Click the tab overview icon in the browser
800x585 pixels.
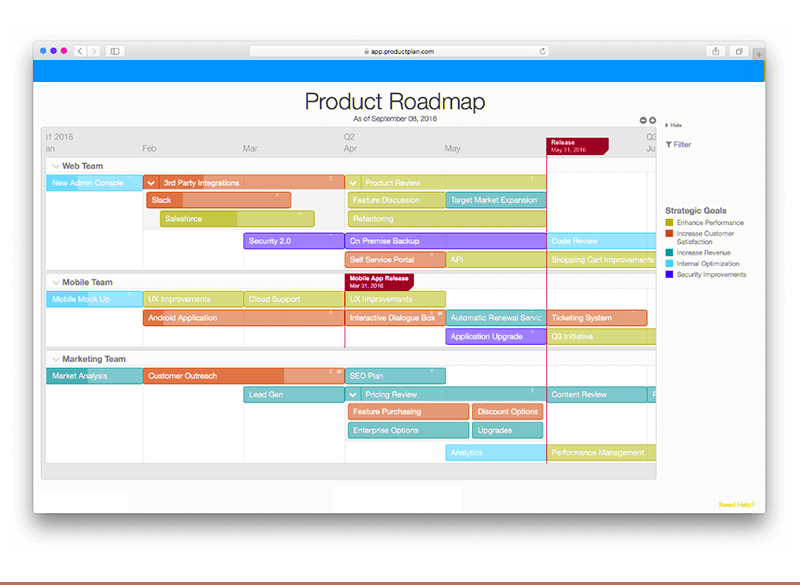pyautogui.click(x=738, y=50)
